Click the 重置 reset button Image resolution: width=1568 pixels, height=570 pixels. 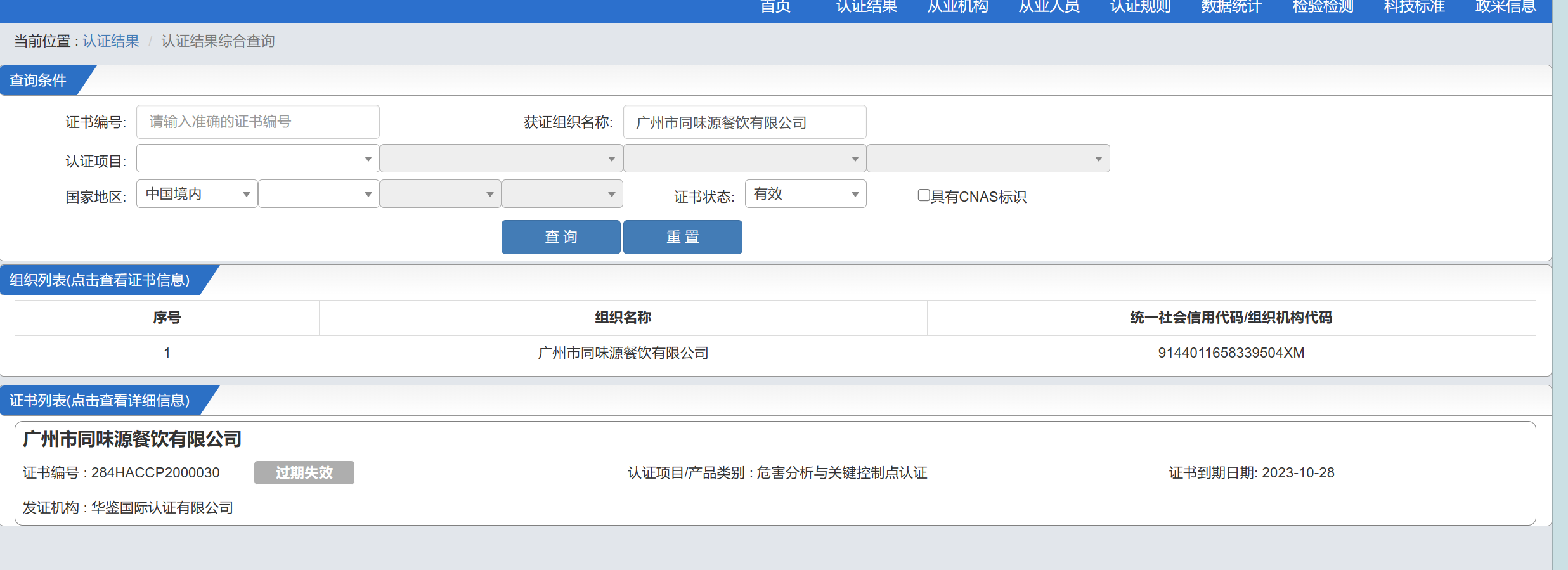point(682,237)
